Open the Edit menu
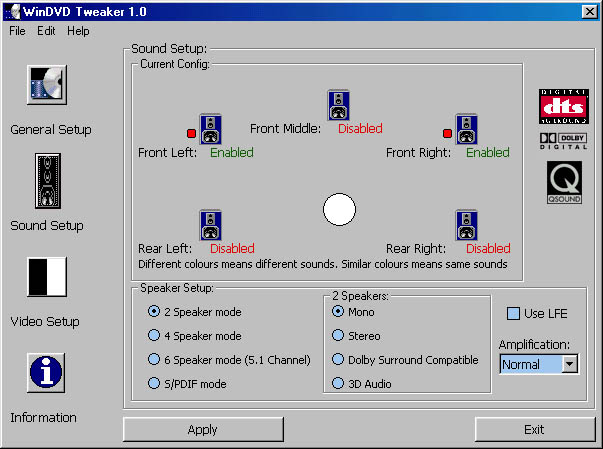 pos(46,31)
